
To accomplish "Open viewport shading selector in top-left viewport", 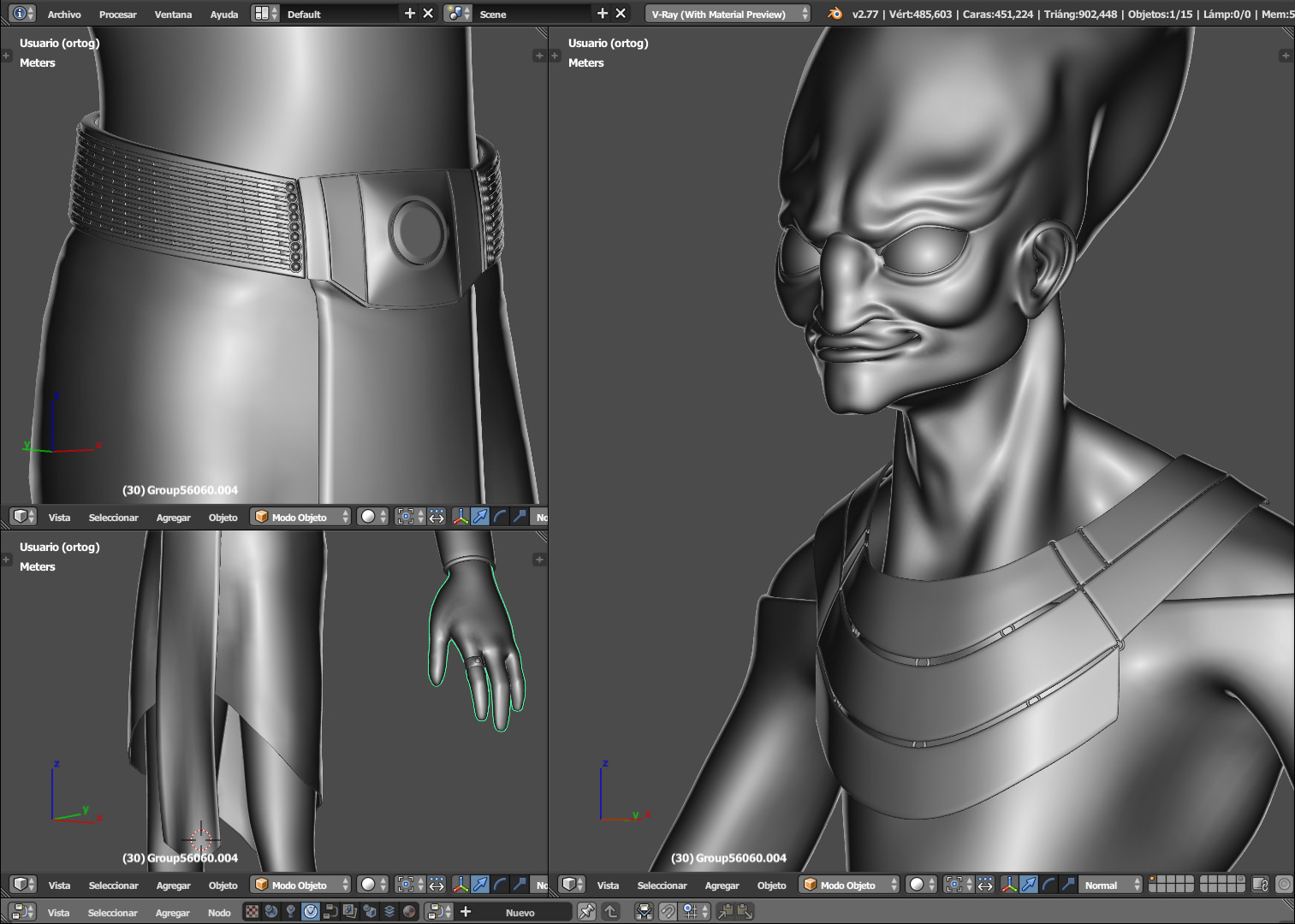I will click(373, 517).
